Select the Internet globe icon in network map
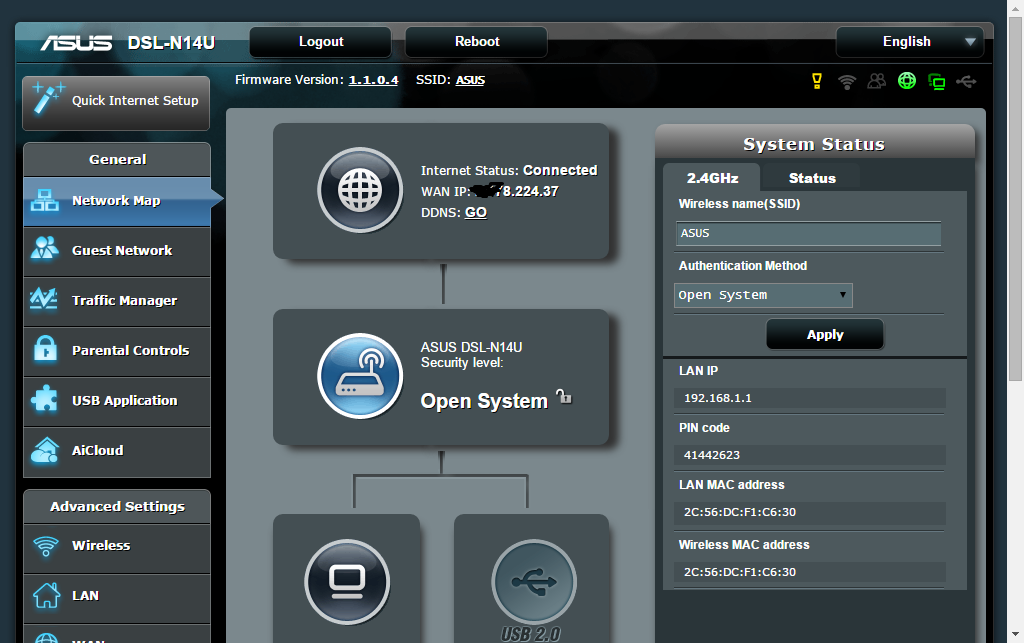The image size is (1024, 643). tap(360, 190)
